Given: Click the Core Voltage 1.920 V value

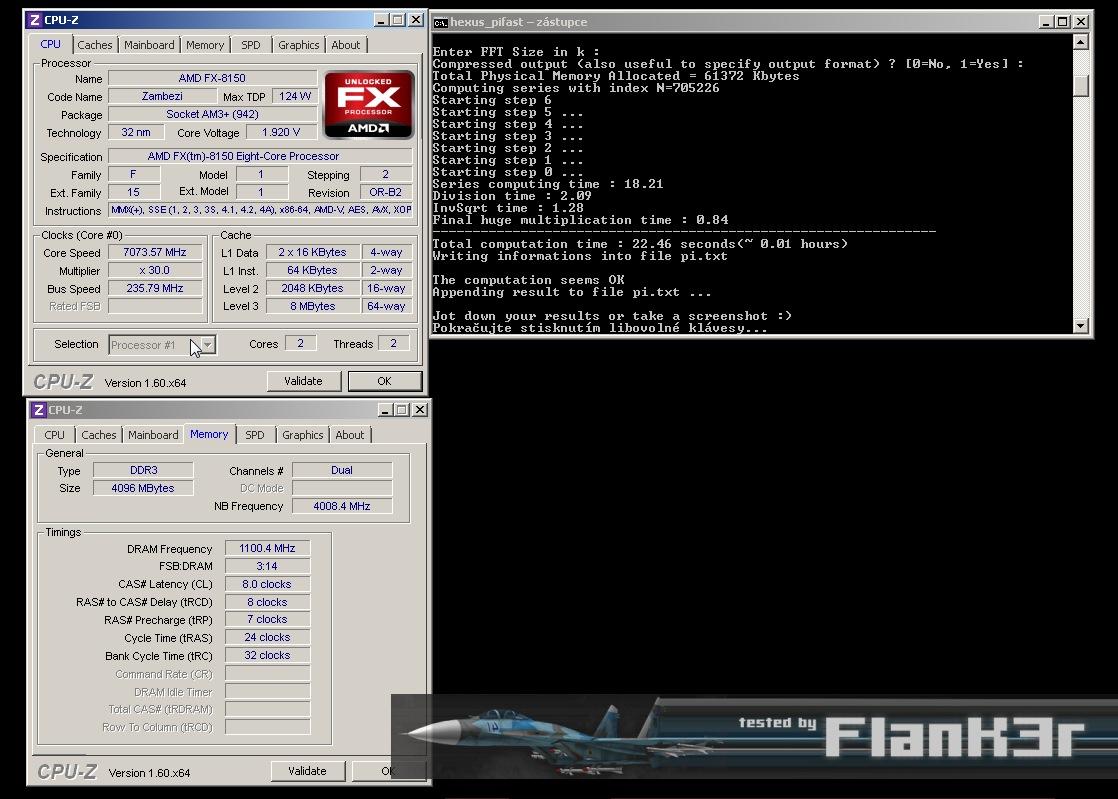Looking at the screenshot, I should point(281,133).
